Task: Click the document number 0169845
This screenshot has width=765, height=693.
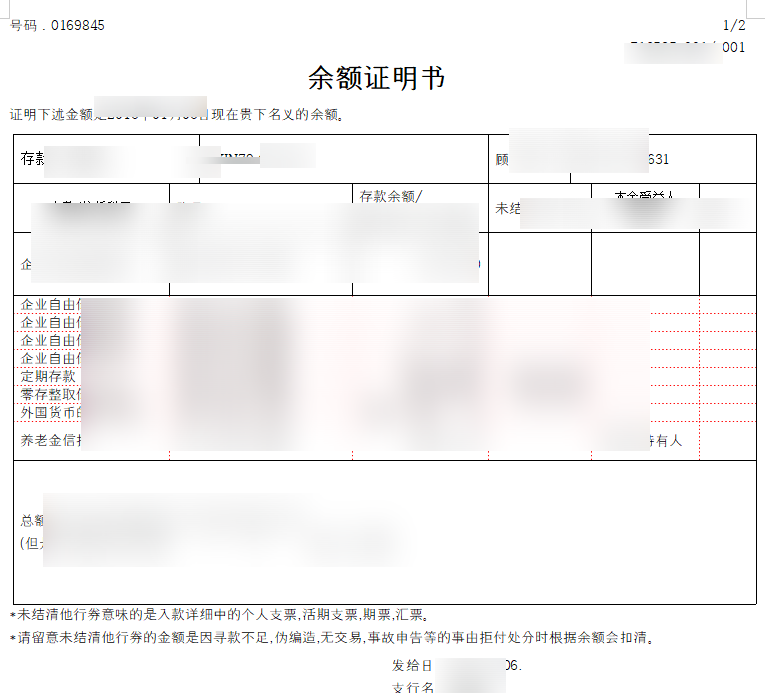Action: pos(77,25)
